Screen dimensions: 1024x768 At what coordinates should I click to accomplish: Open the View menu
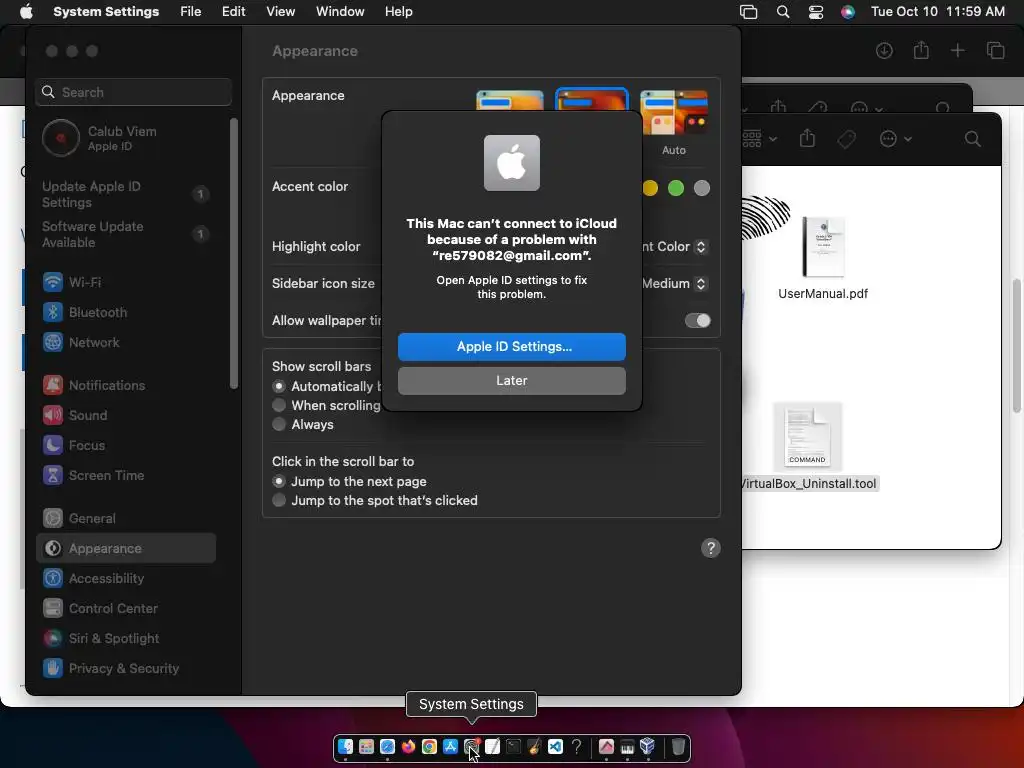(x=280, y=12)
